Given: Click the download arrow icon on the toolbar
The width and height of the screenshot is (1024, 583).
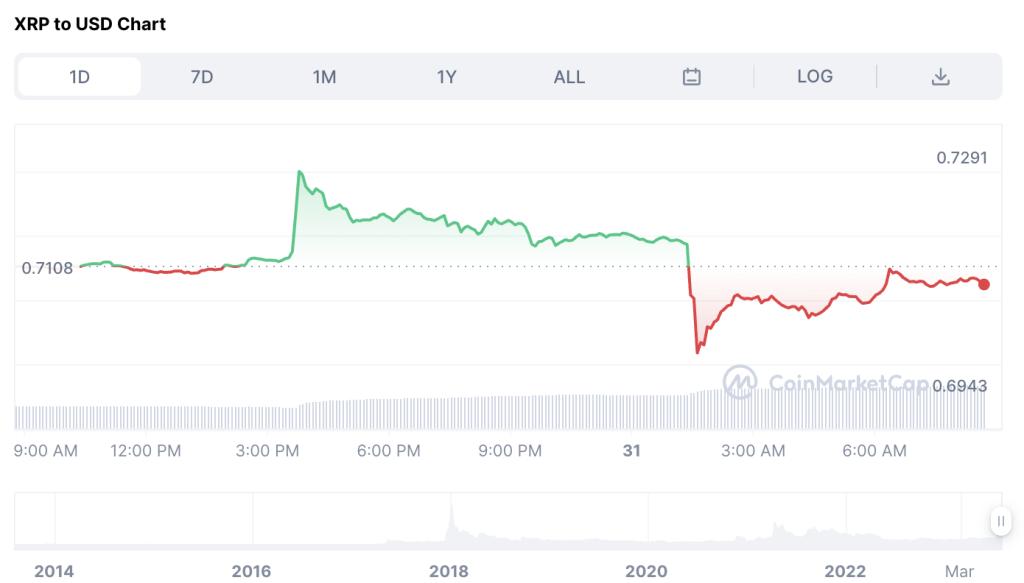Looking at the screenshot, I should point(941,76).
